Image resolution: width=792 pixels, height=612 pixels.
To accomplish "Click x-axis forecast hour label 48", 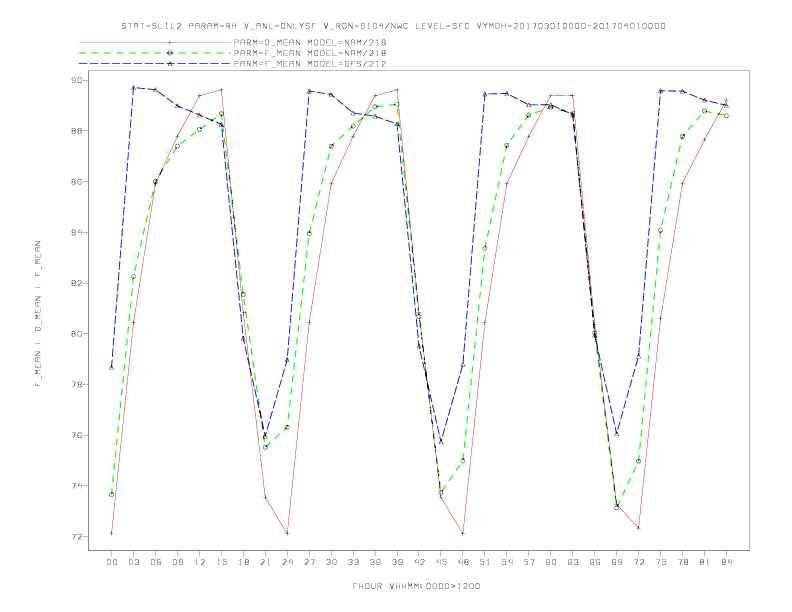I will [x=463, y=562].
